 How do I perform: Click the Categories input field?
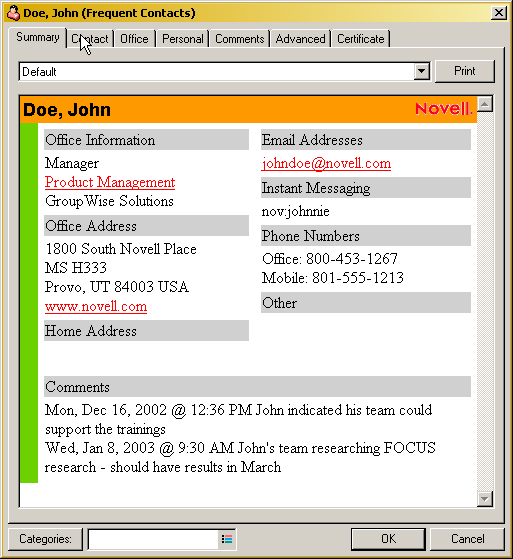pyautogui.click(x=153, y=539)
